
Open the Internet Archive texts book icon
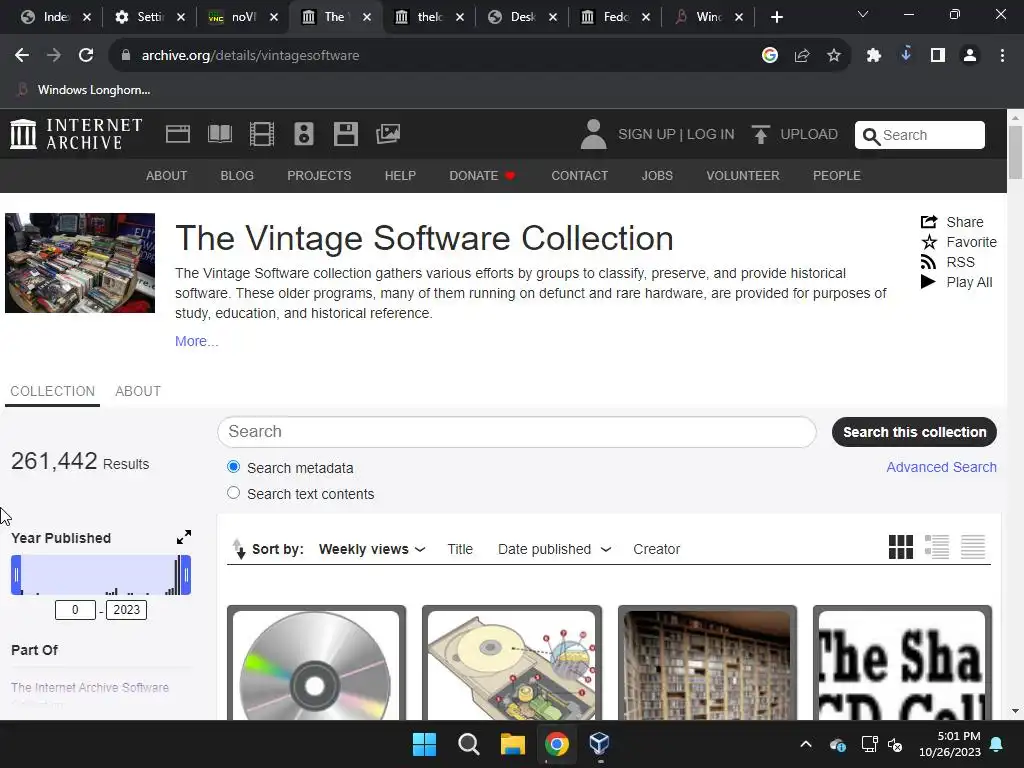pyautogui.click(x=219, y=134)
